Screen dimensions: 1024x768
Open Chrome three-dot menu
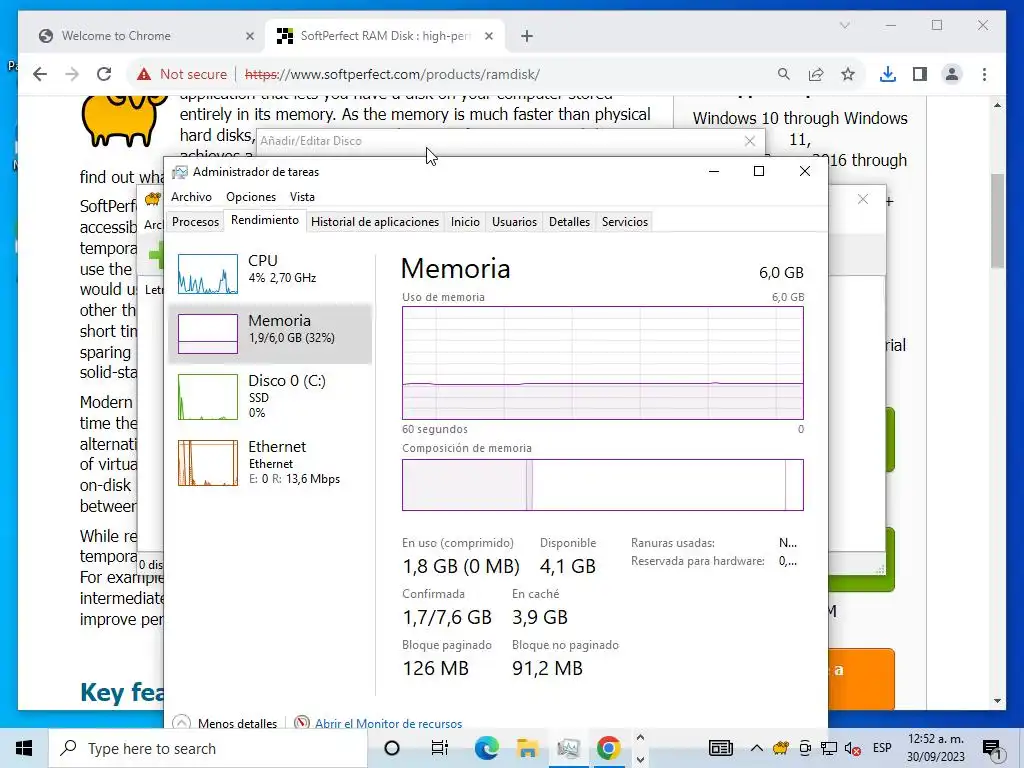tap(984, 74)
